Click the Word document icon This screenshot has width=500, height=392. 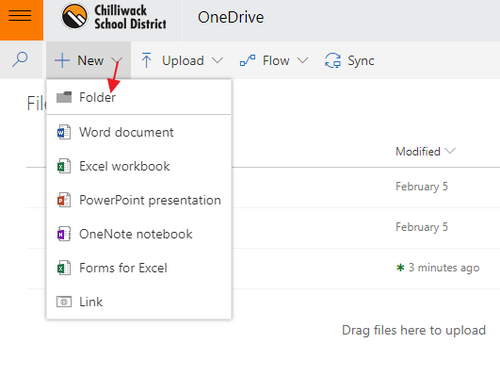click(64, 132)
